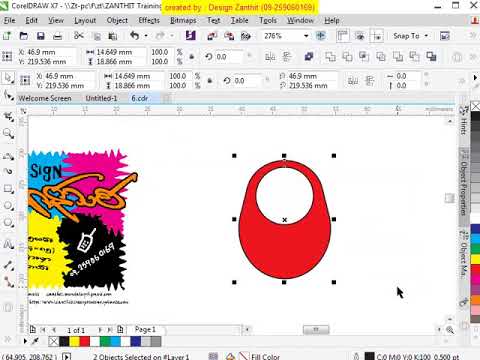The height and width of the screenshot is (360, 480).
Task: Click the Open folder icon
Action: pos(23,36)
